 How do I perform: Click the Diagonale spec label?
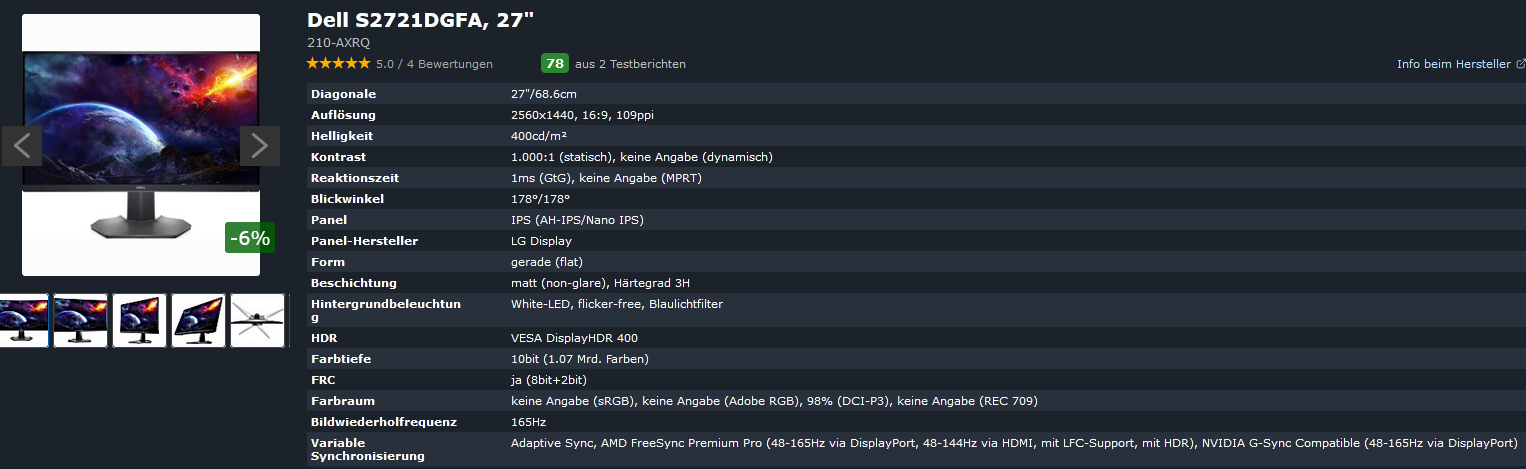coord(343,94)
